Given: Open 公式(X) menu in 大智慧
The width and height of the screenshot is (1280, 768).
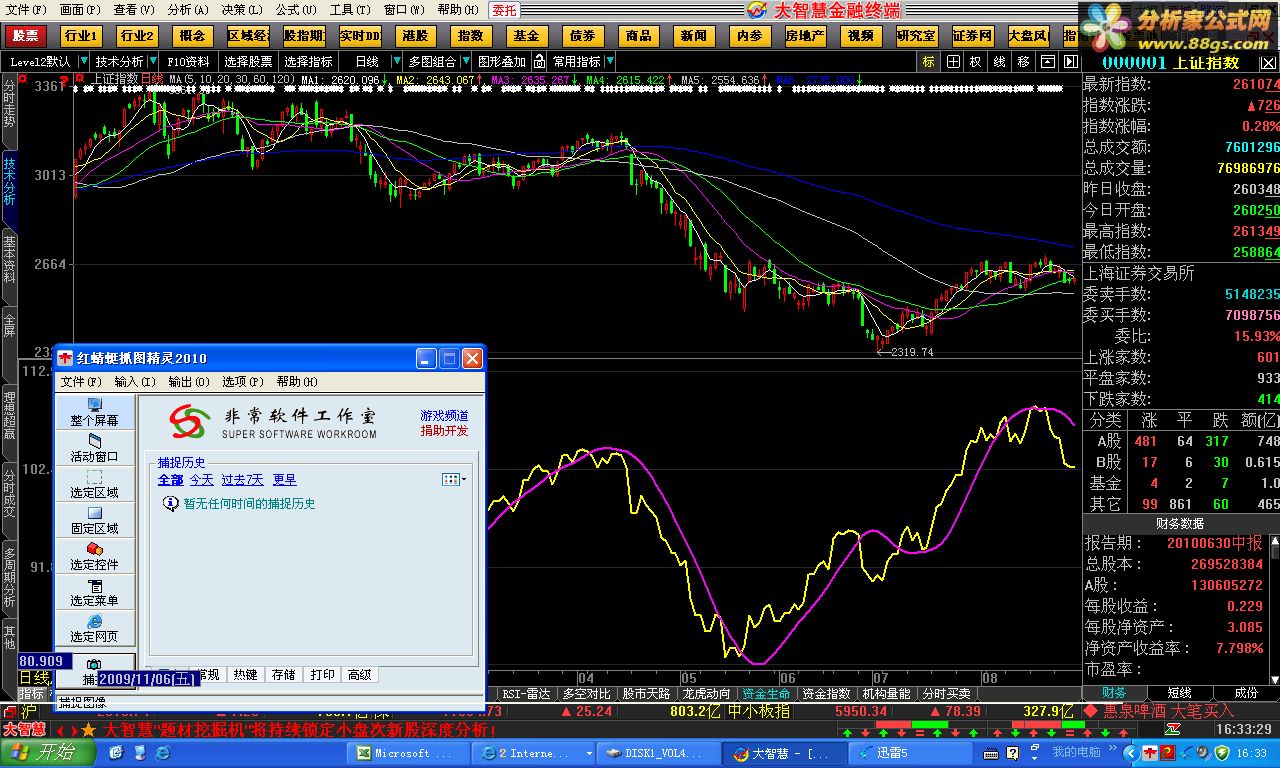Looking at the screenshot, I should (x=296, y=9).
